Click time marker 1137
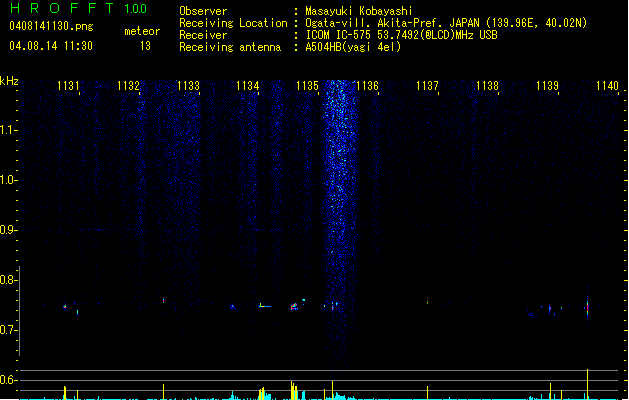The height and width of the screenshot is (400, 629). (427, 86)
